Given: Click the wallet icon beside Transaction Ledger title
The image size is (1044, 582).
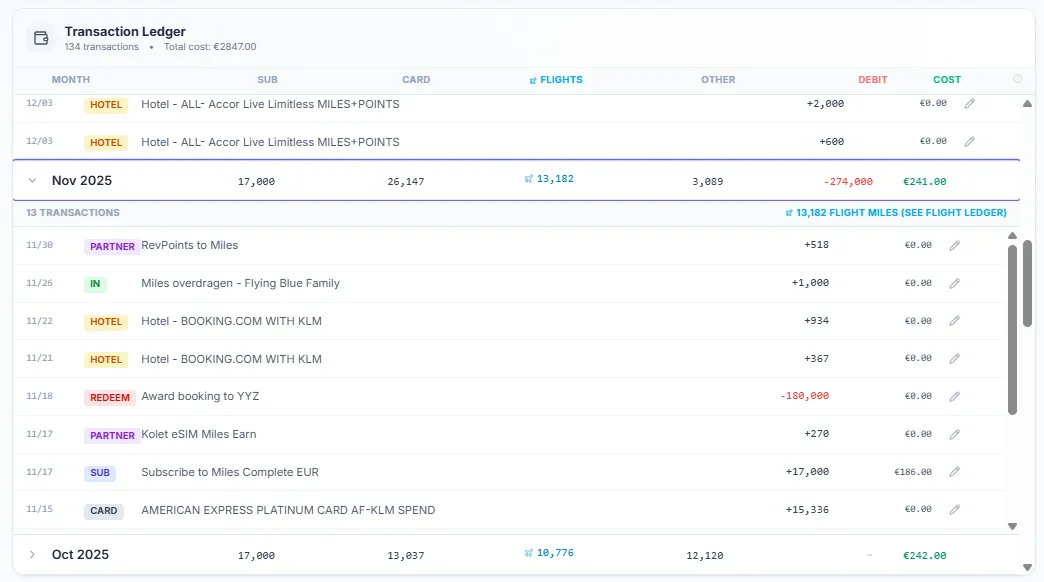Looking at the screenshot, I should [39, 37].
